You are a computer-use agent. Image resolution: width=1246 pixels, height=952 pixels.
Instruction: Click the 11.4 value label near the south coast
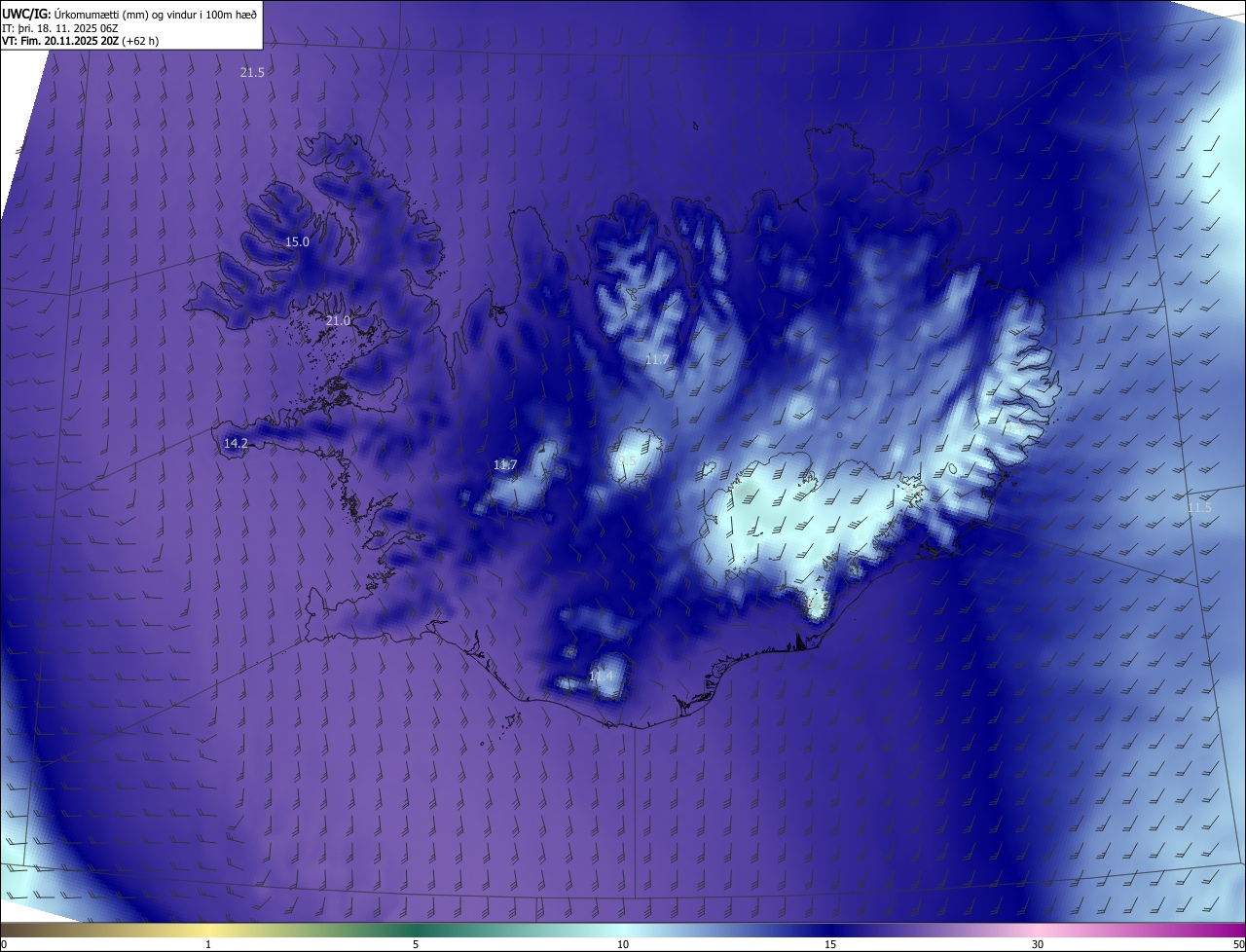click(602, 676)
